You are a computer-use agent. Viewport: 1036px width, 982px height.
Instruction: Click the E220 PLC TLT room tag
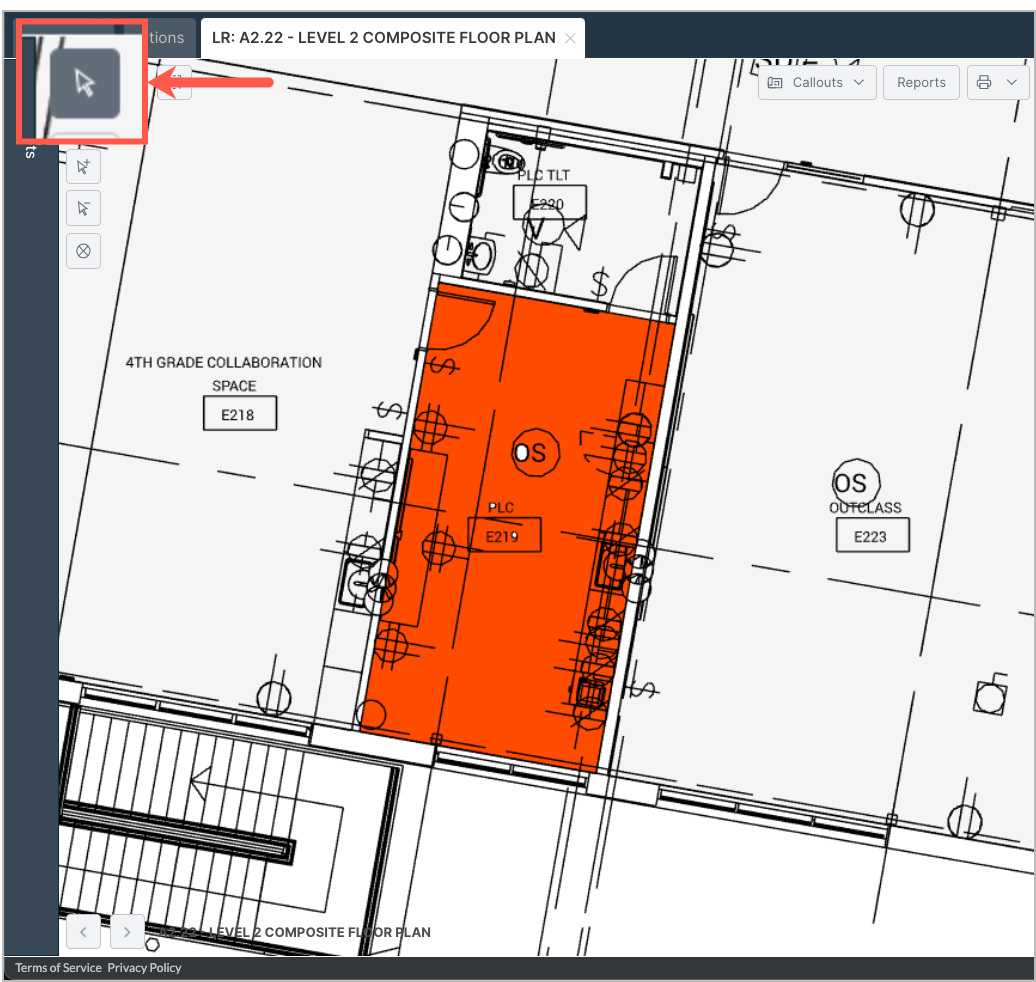point(549,203)
